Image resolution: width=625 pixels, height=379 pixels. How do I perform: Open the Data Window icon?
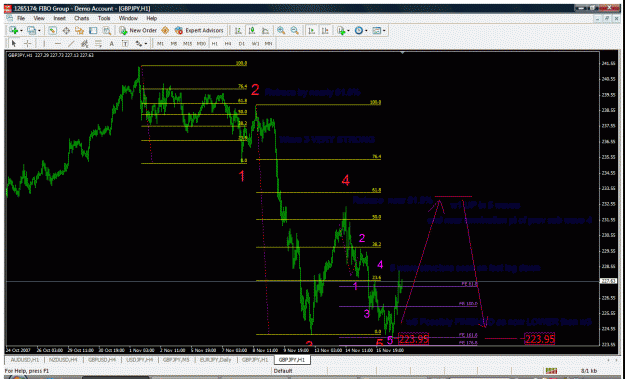coord(66,30)
